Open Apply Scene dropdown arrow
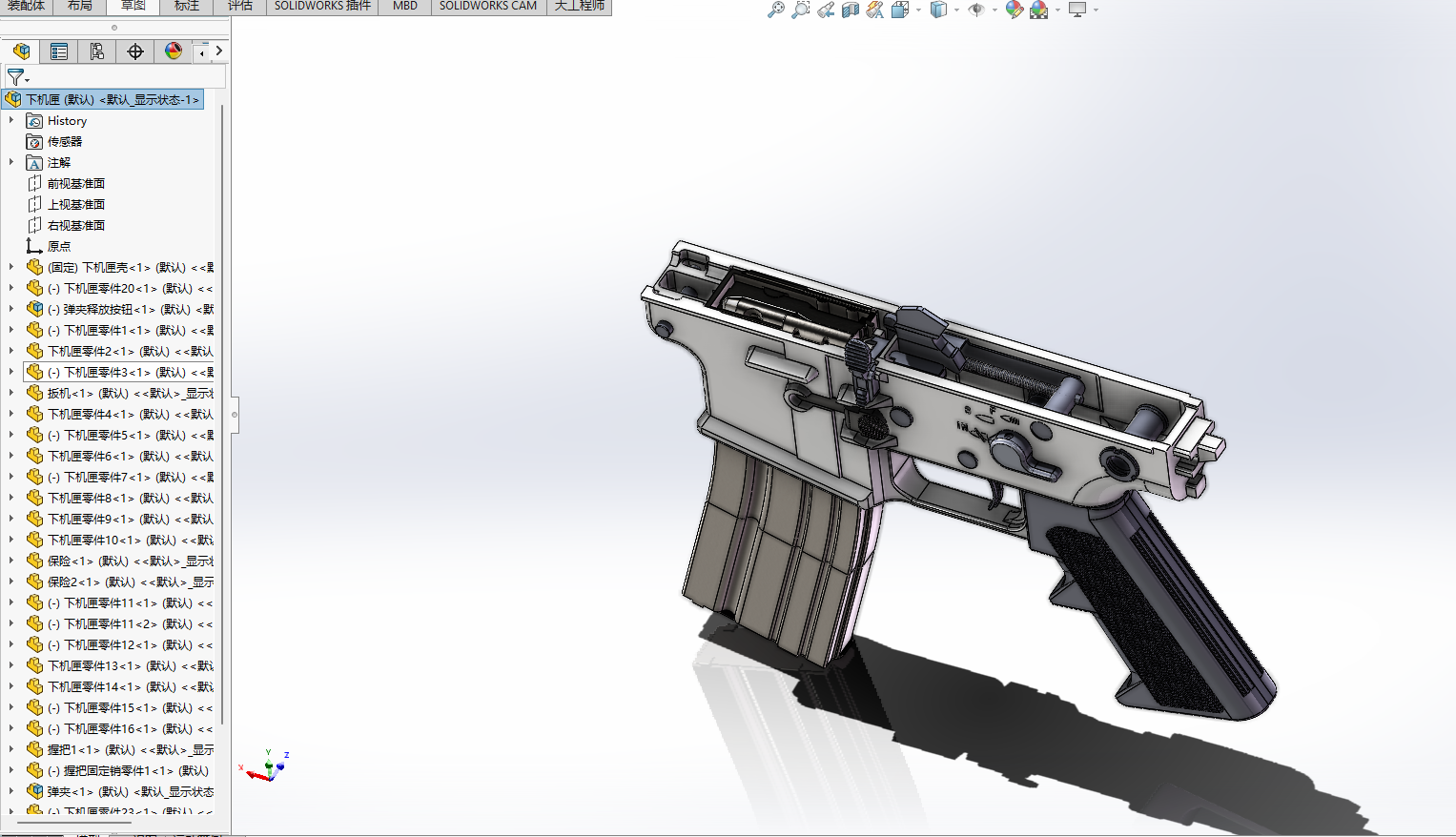The height and width of the screenshot is (837, 1456). click(x=1057, y=10)
